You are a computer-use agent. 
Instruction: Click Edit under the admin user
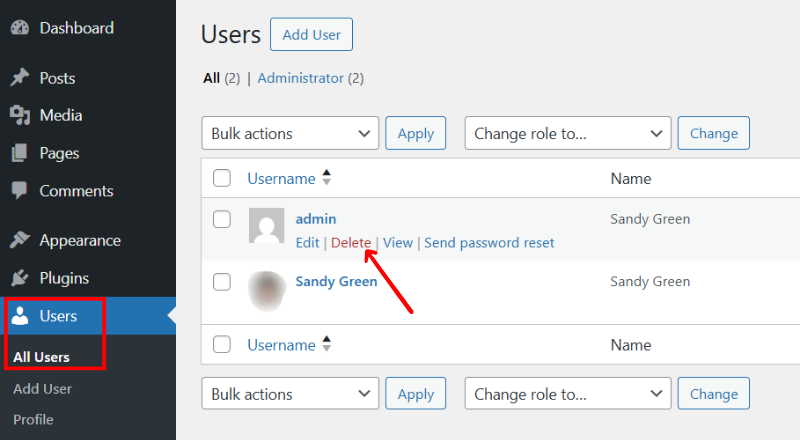(x=307, y=242)
